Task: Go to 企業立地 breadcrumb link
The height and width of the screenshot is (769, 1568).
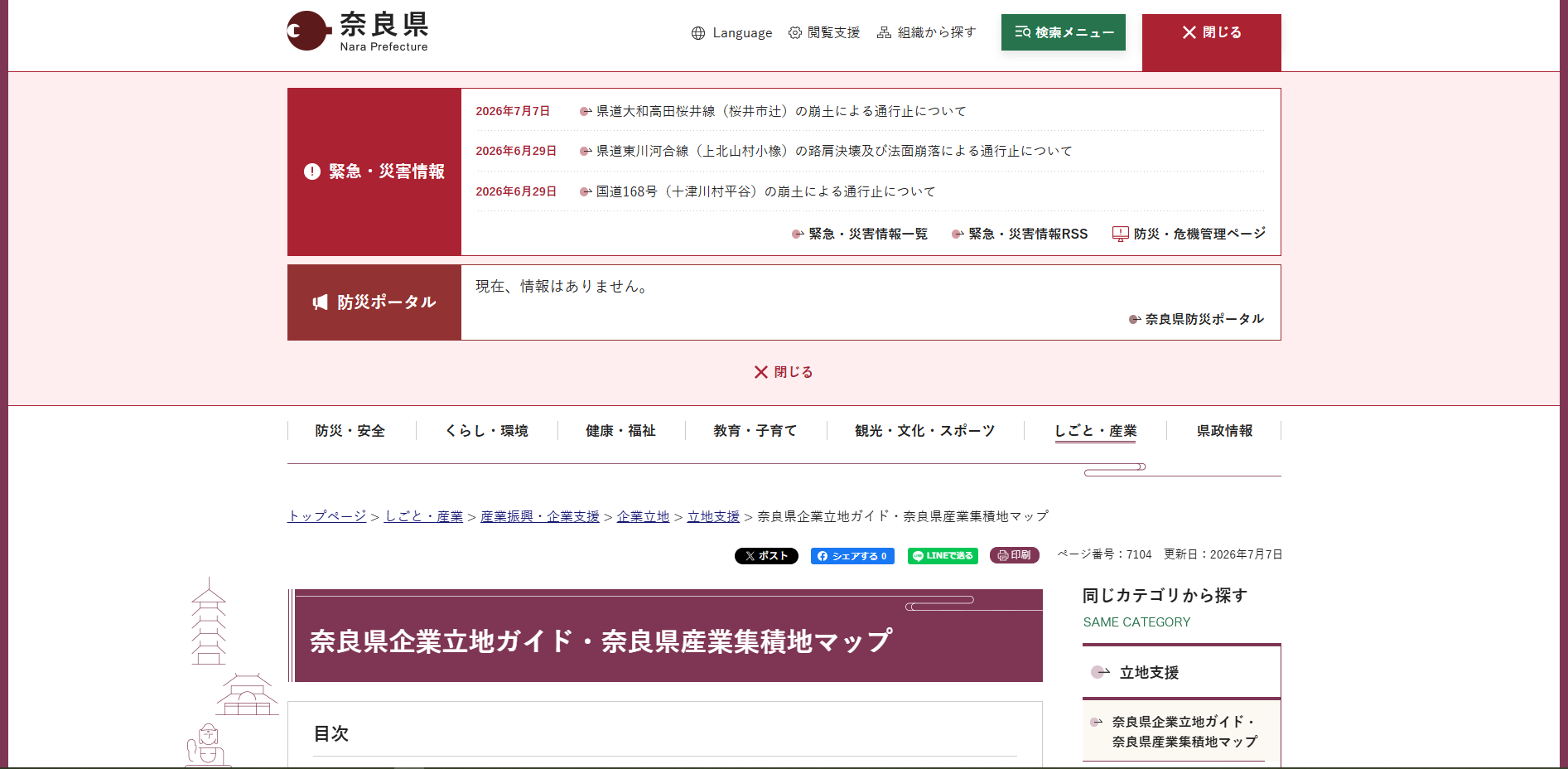Action: click(x=643, y=516)
